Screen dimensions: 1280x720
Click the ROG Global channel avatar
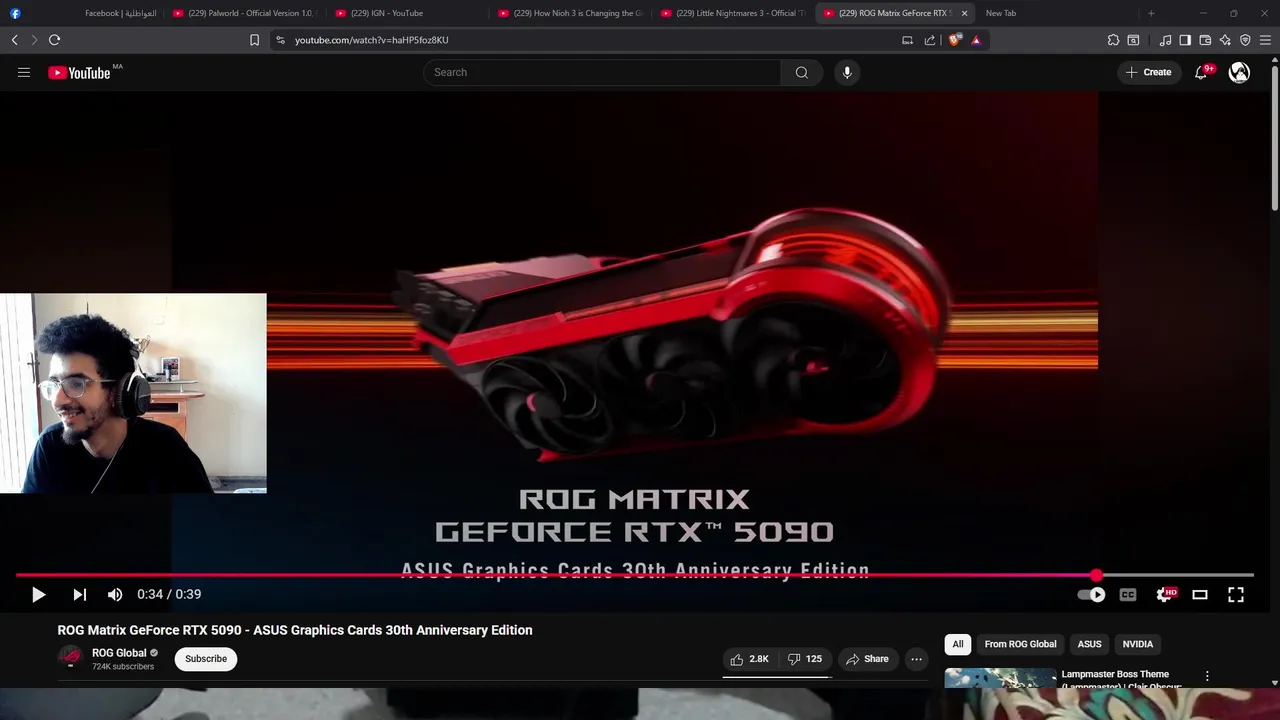[x=69, y=657]
